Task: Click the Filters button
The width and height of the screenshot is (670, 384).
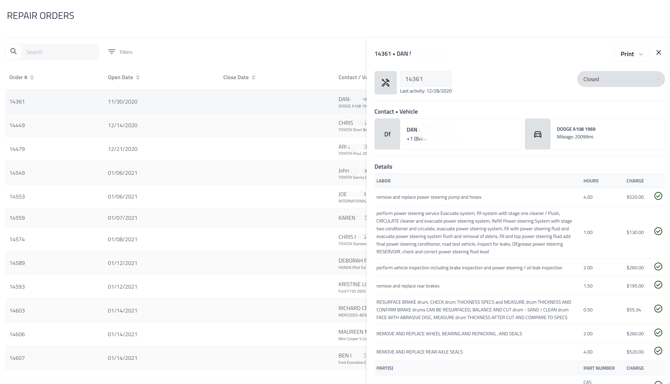Action: click(120, 52)
